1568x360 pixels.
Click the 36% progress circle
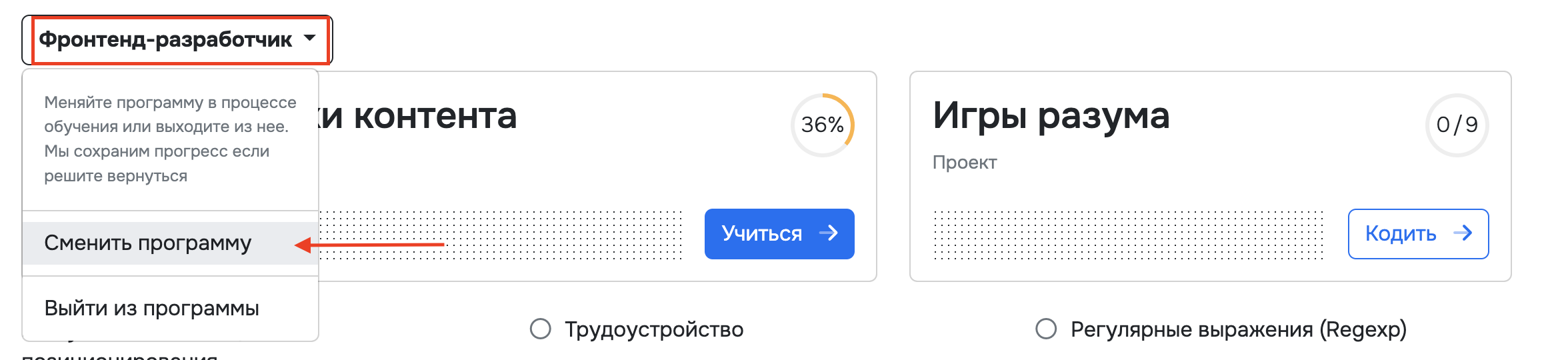click(x=823, y=125)
